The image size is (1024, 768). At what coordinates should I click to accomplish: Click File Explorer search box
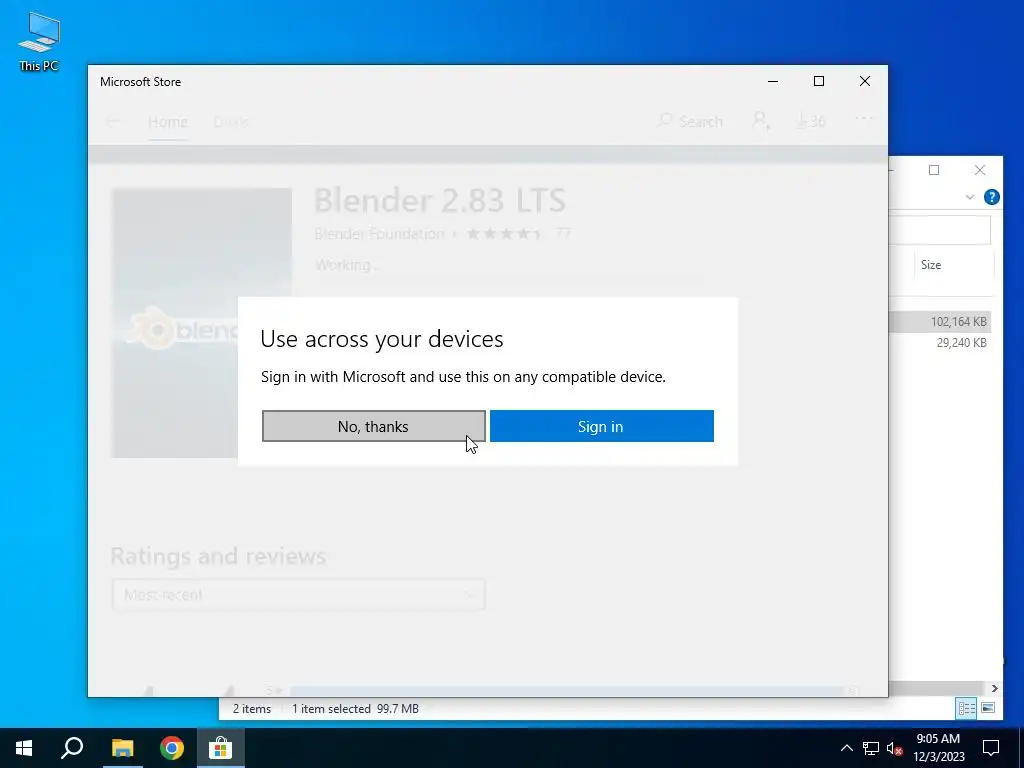[x=940, y=230]
